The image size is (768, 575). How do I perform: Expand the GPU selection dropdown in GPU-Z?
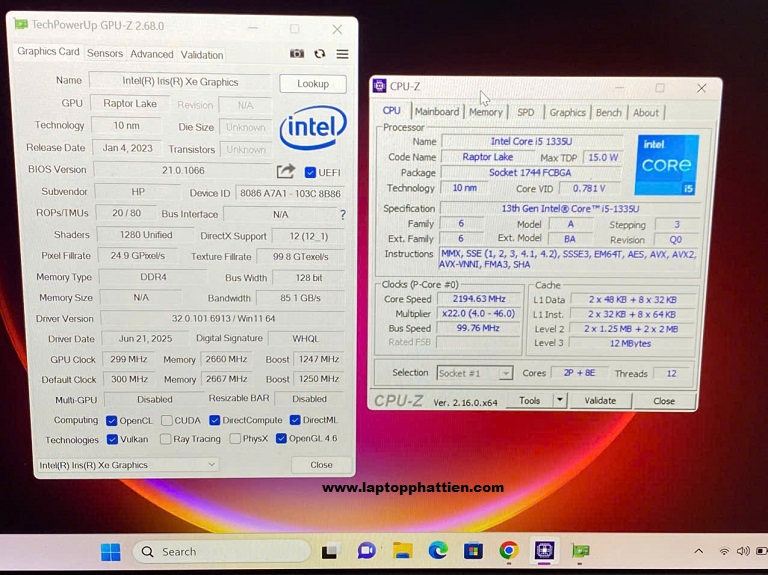point(128,465)
